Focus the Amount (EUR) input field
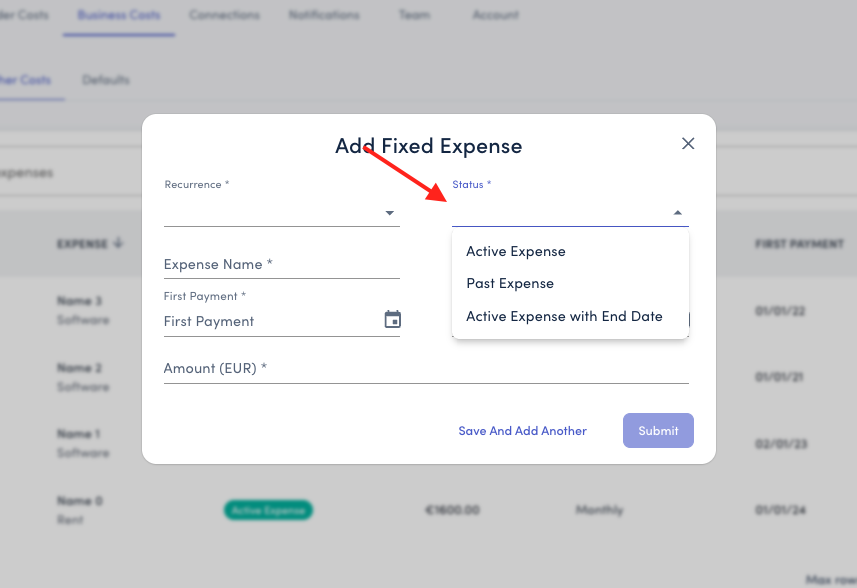The width and height of the screenshot is (857, 588). (x=426, y=369)
